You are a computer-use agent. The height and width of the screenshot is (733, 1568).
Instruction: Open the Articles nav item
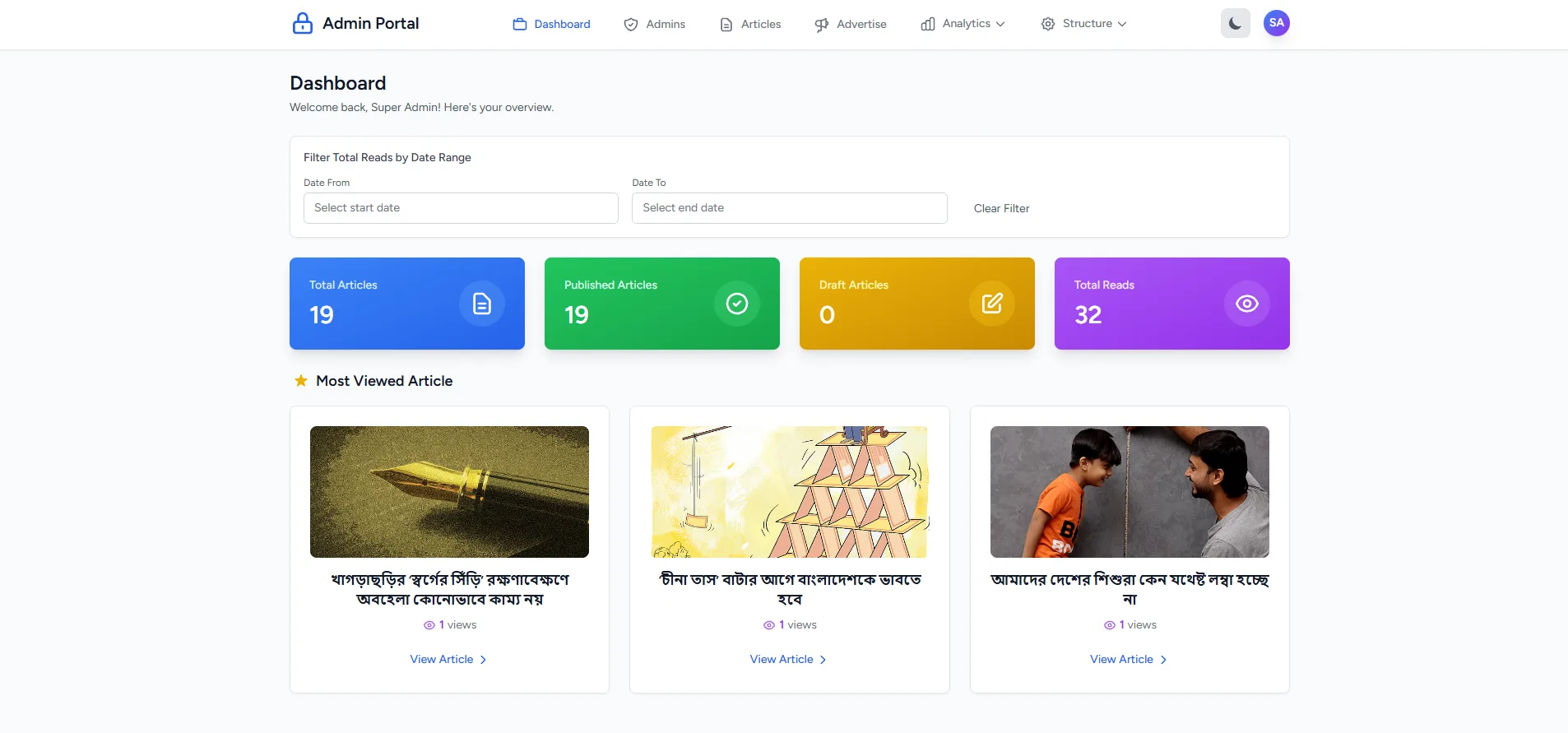click(x=750, y=24)
